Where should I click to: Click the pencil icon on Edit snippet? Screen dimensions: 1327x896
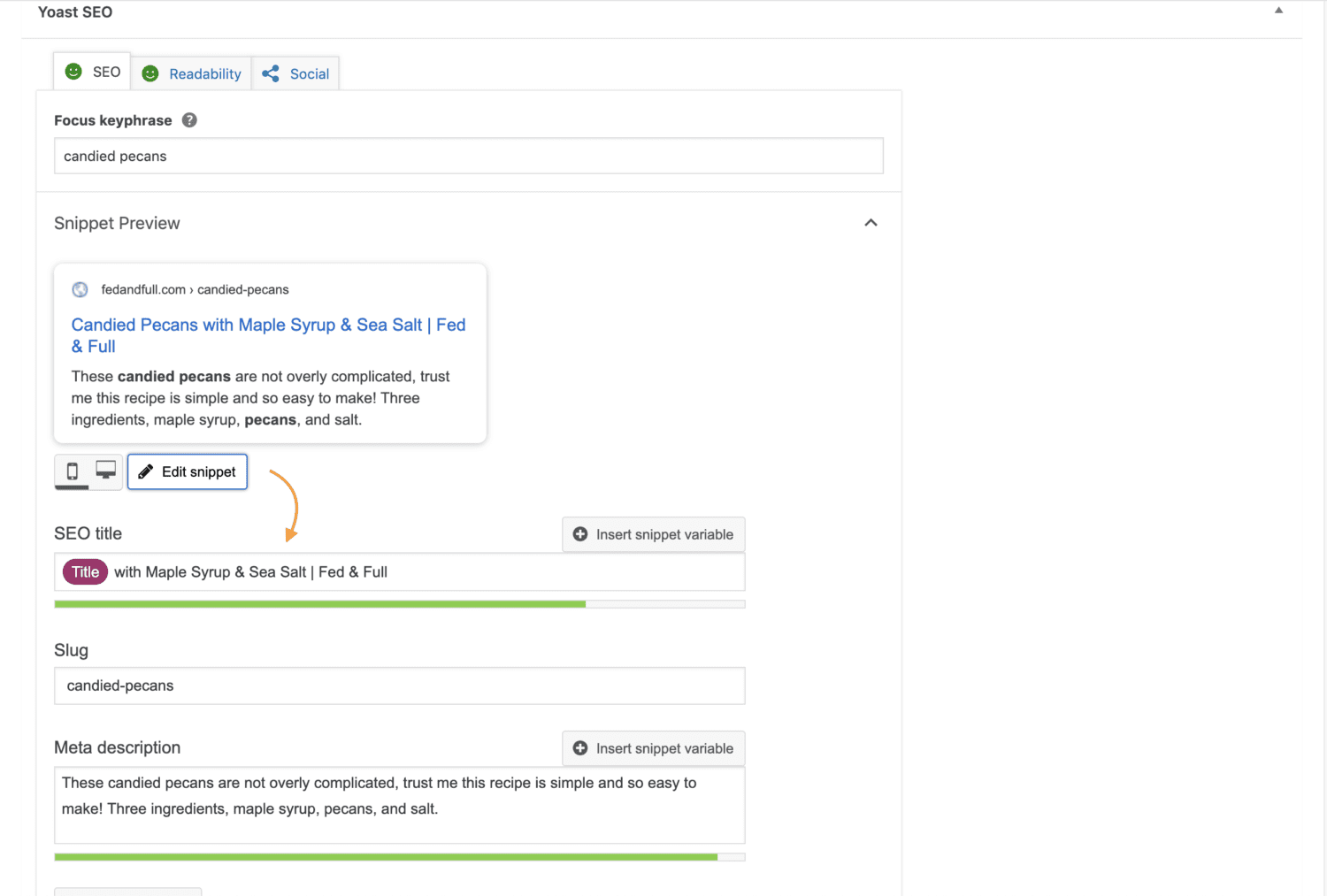click(x=145, y=471)
